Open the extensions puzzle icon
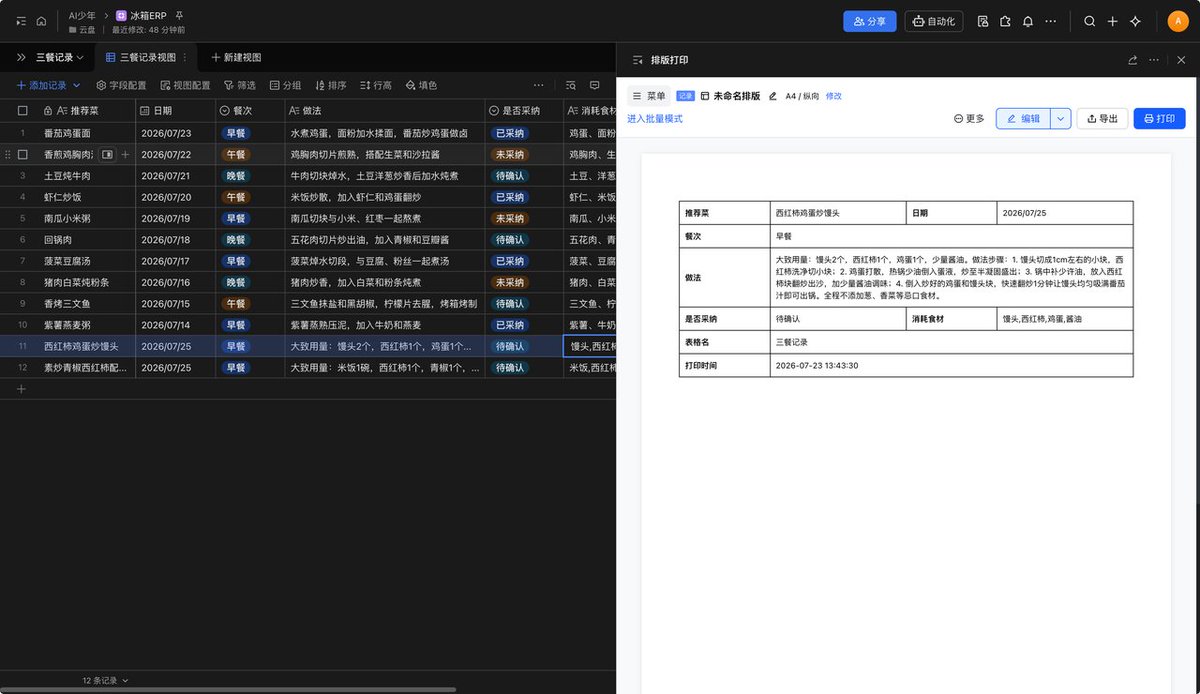The image size is (1200, 694). coord(1005,21)
